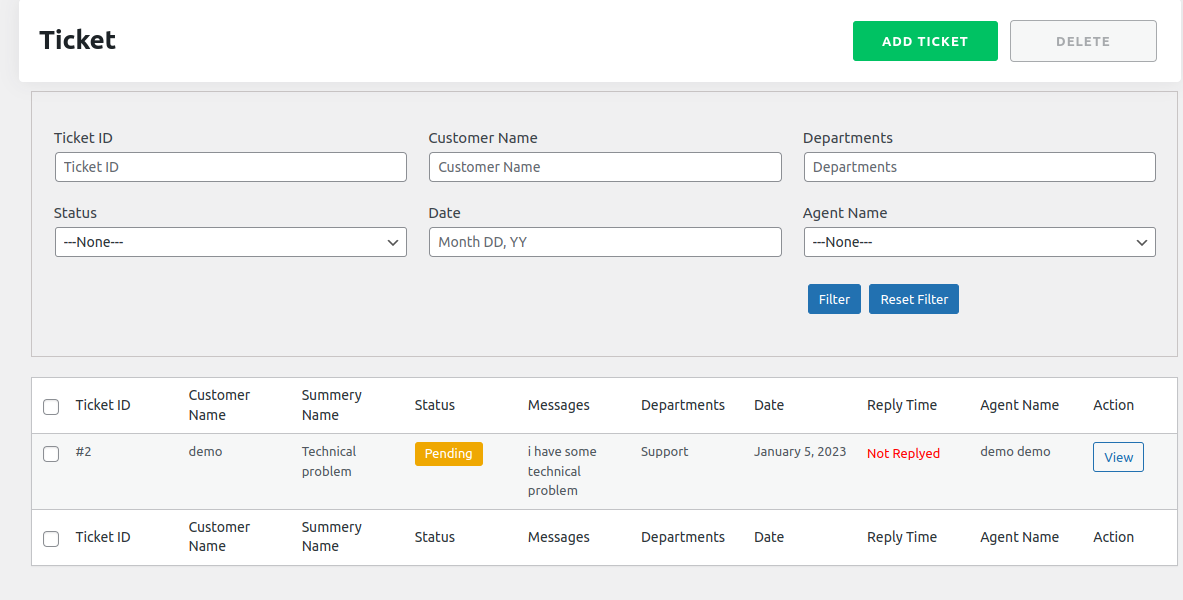Open the Agent Name dropdown
1183x600 pixels.
click(979, 242)
